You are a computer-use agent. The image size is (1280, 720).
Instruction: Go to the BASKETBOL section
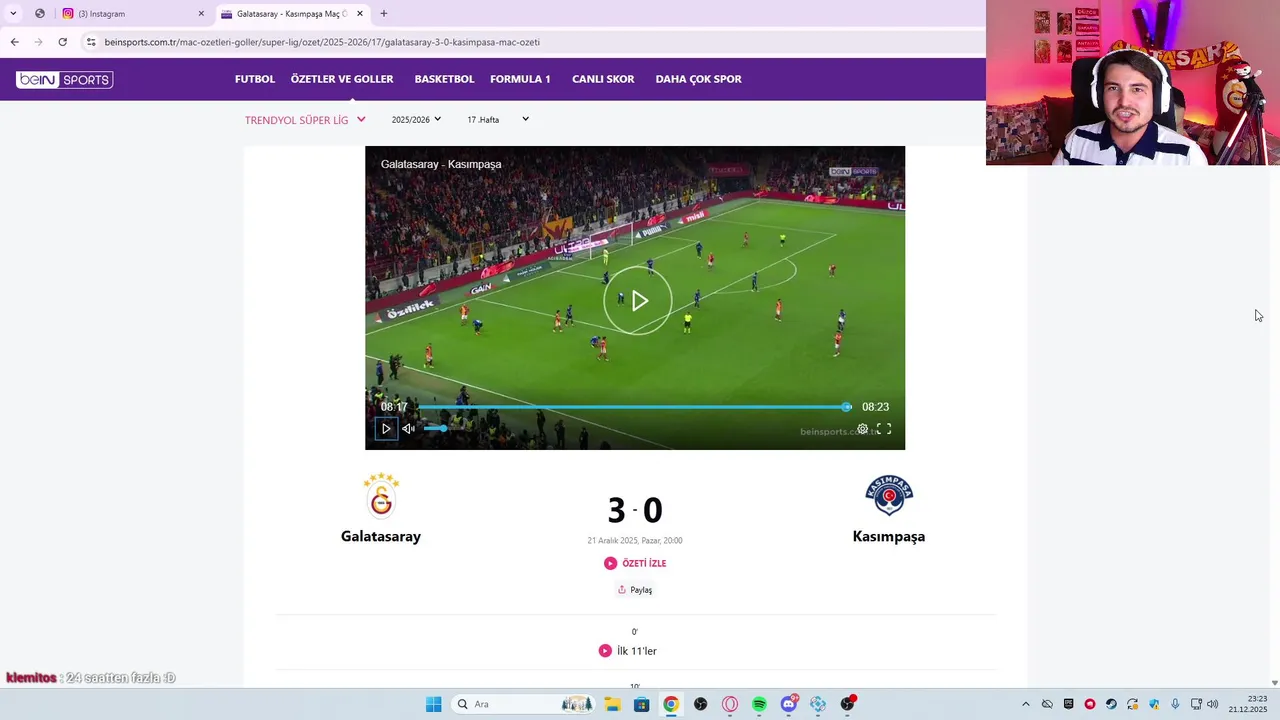tap(444, 79)
